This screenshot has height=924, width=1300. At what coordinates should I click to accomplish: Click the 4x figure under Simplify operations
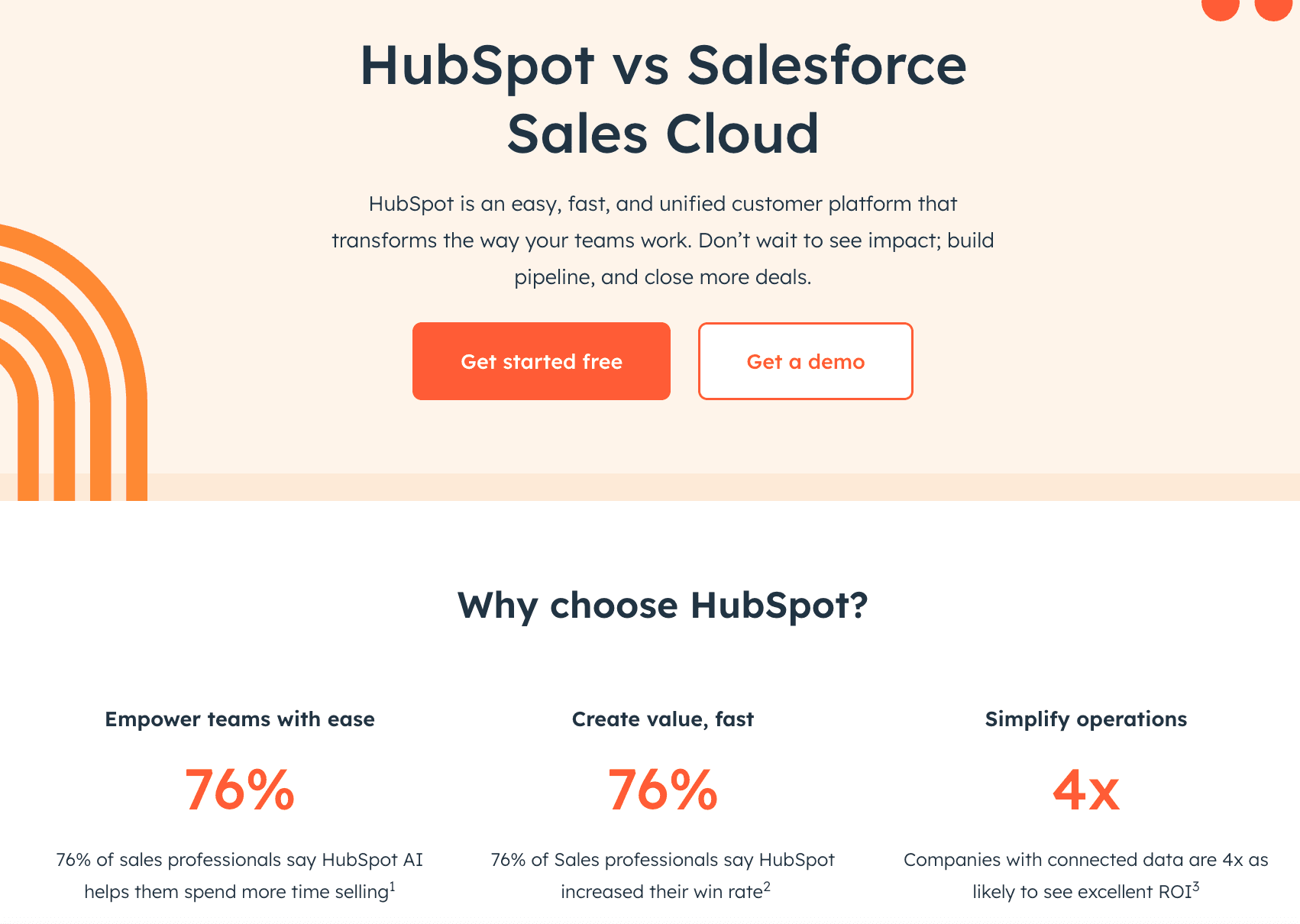[1085, 790]
